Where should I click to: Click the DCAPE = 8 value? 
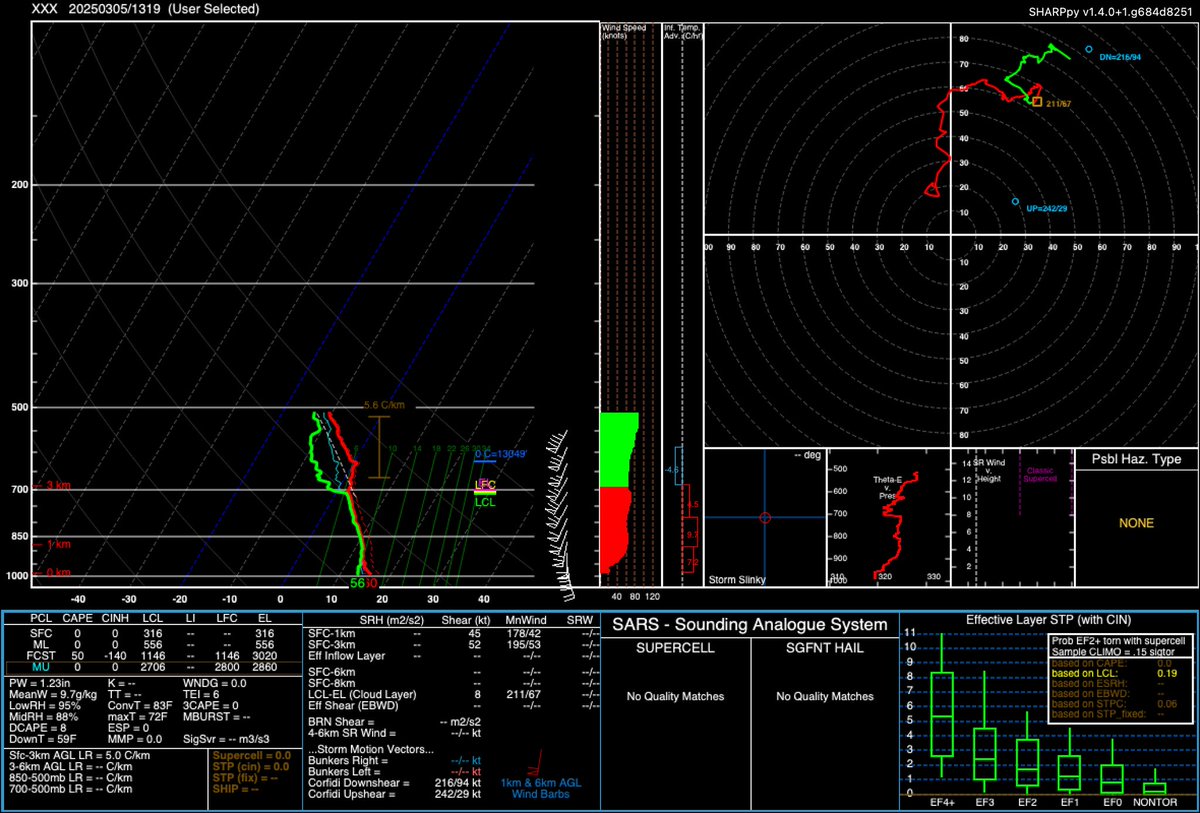click(39, 727)
